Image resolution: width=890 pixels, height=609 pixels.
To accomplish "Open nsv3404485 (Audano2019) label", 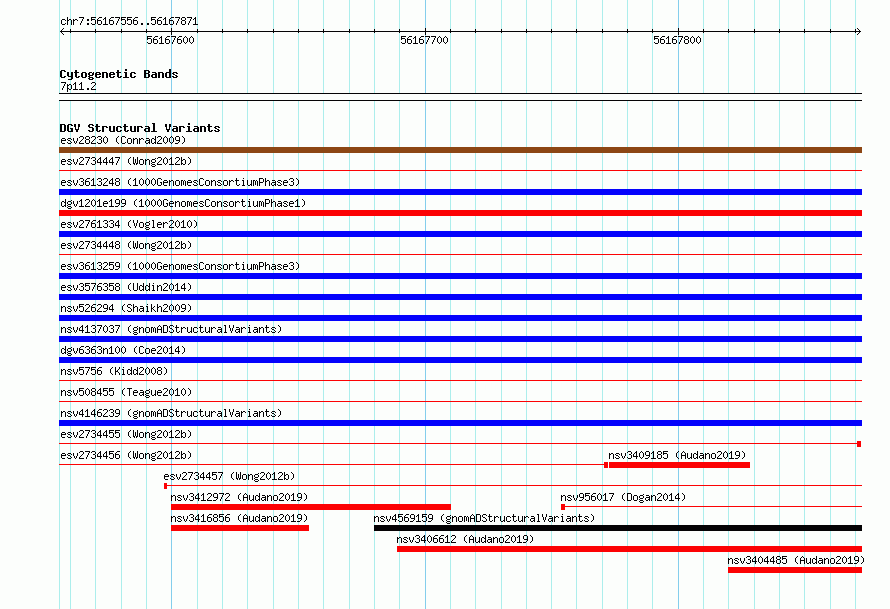I will point(796,560).
